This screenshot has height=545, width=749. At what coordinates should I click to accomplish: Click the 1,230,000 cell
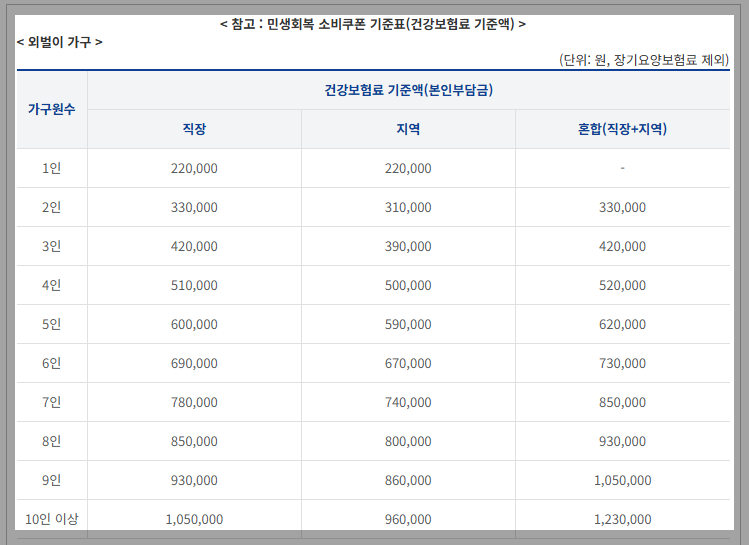(x=622, y=519)
